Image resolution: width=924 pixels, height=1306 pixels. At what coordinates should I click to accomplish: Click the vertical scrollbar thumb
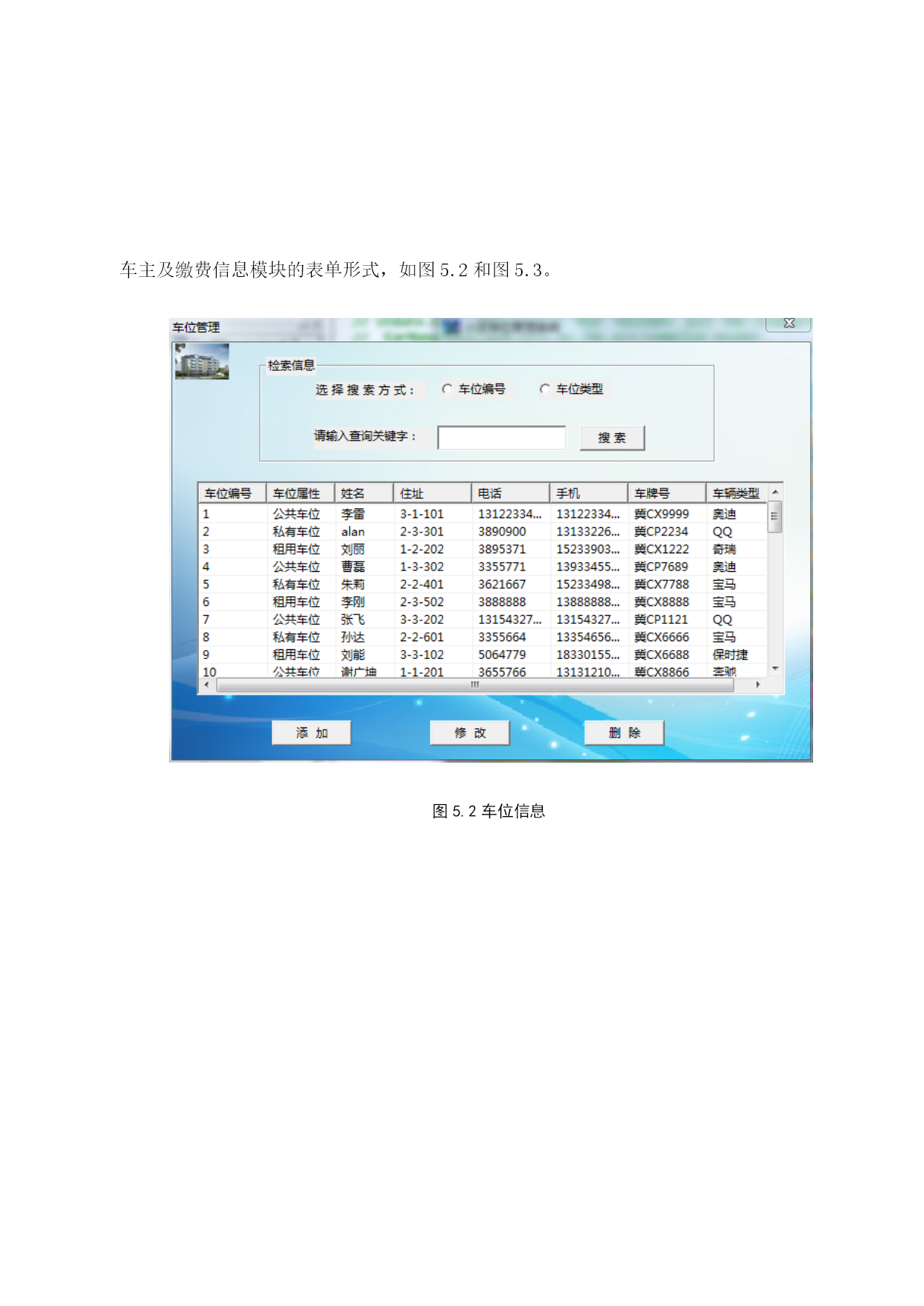click(x=775, y=517)
